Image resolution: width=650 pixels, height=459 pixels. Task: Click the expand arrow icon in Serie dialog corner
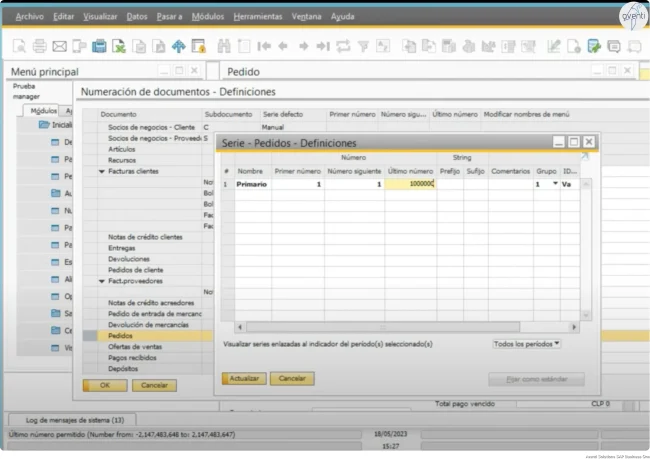pos(585,156)
